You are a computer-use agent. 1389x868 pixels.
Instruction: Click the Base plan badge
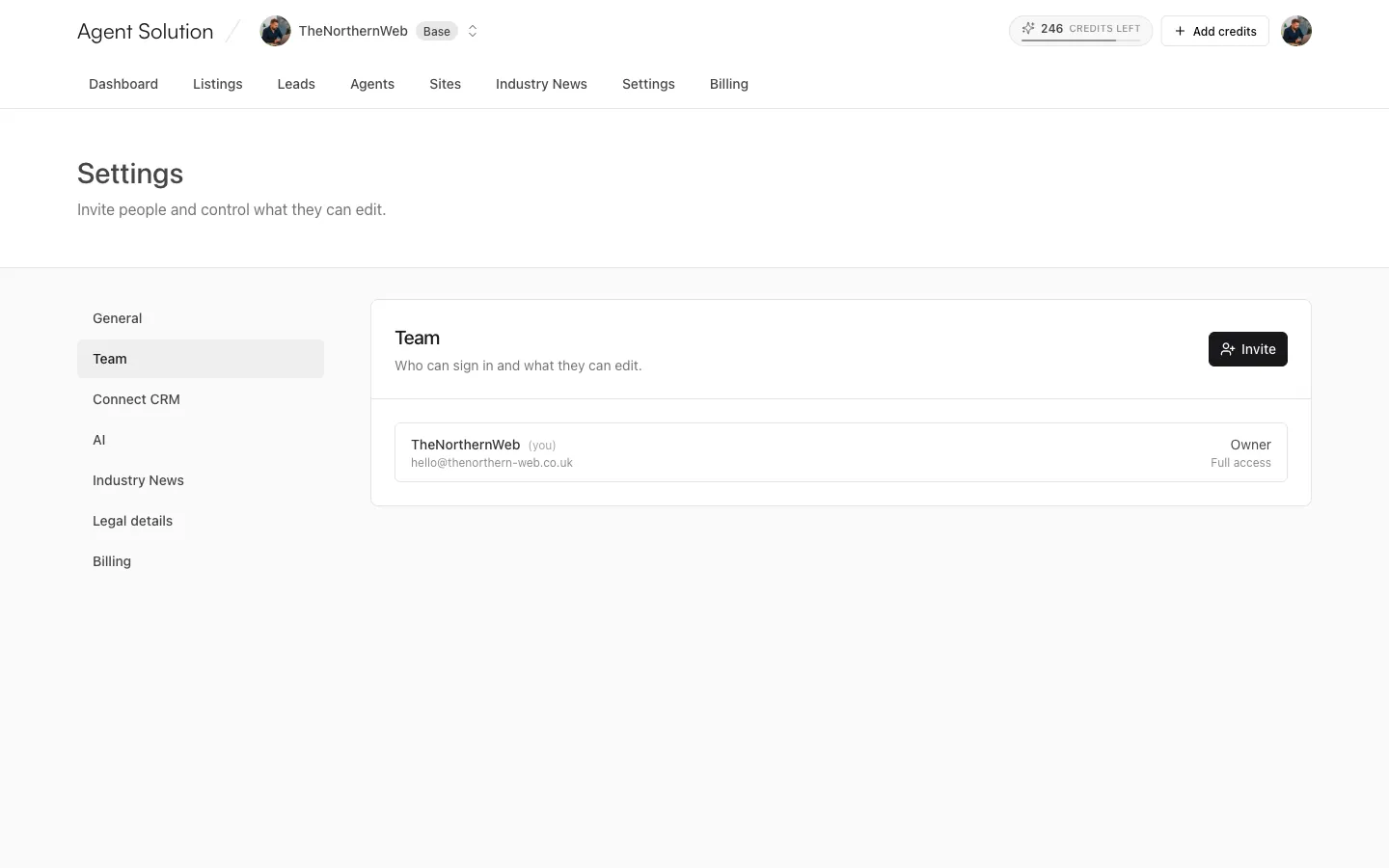437,31
